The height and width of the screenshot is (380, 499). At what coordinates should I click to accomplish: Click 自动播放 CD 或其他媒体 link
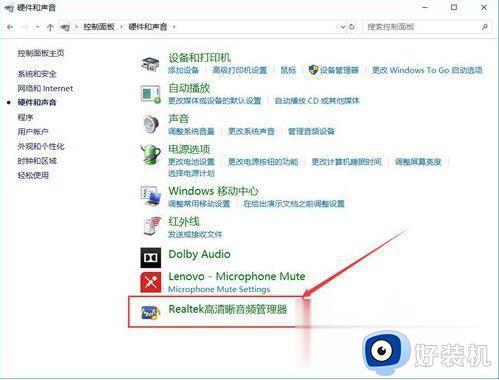pyautogui.click(x=317, y=100)
